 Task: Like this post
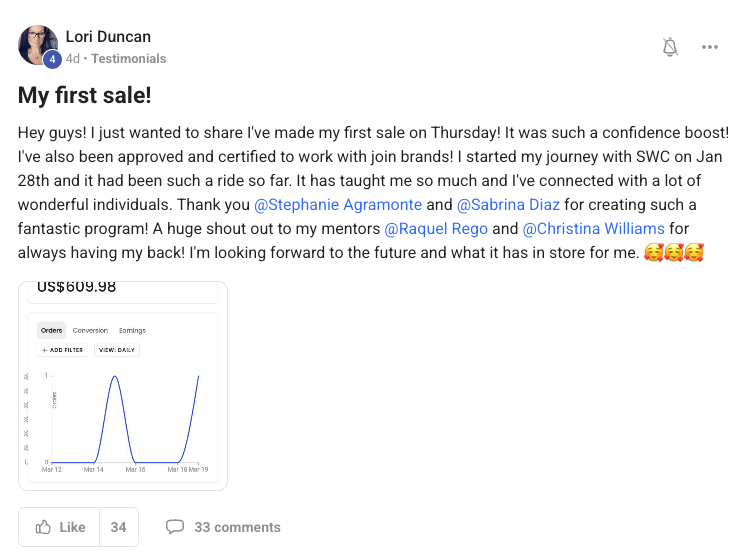(60, 527)
